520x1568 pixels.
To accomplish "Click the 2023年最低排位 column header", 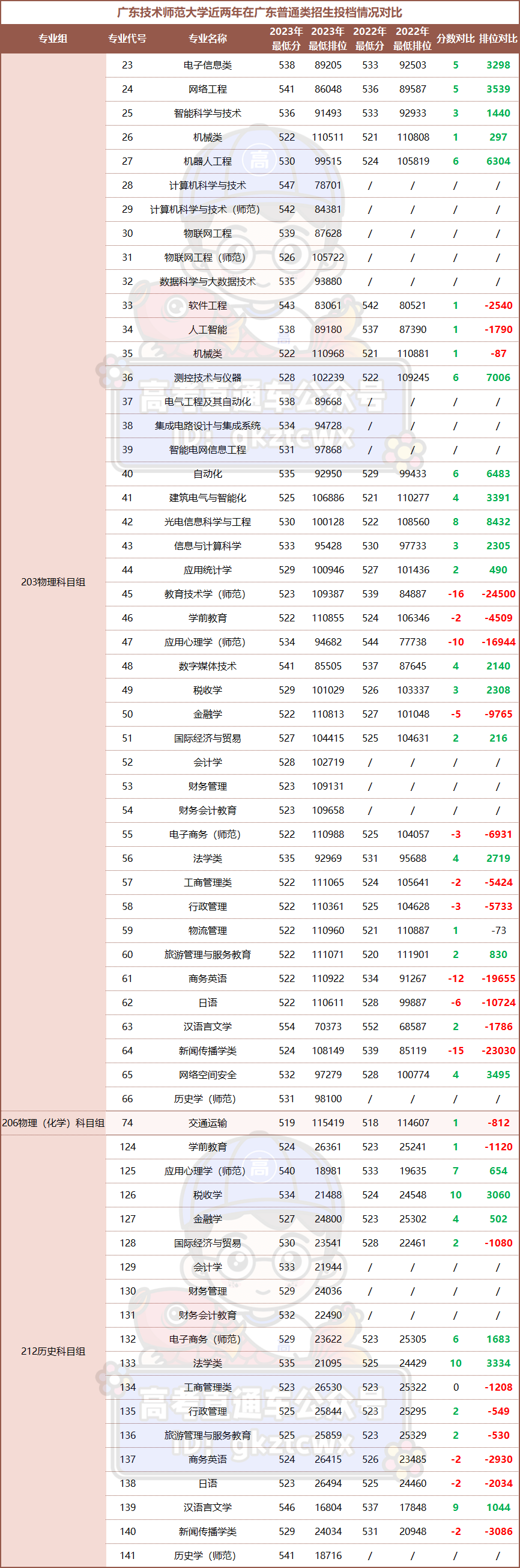I will (328, 38).
